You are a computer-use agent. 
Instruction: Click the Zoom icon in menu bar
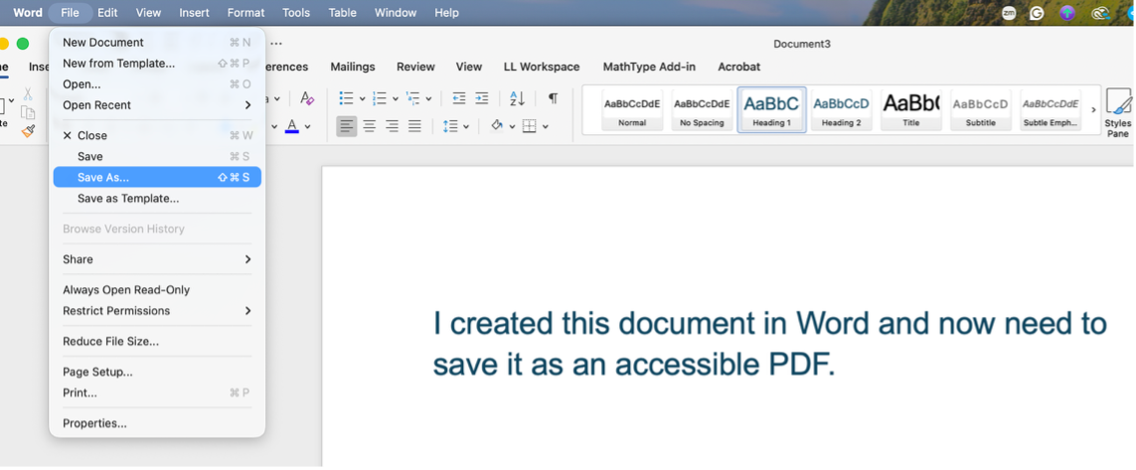pos(1008,12)
